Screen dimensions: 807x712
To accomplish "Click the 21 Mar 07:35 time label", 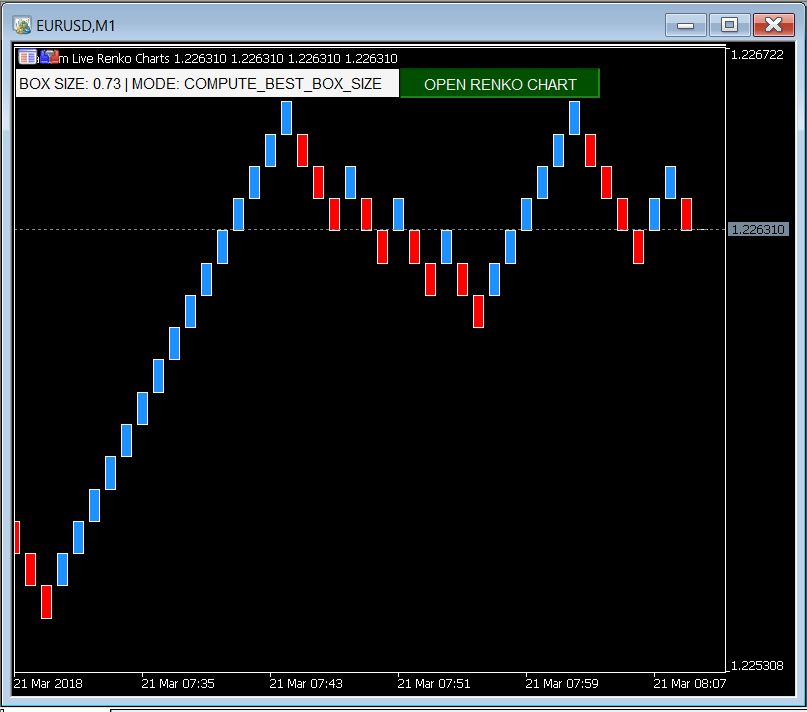I will pyautogui.click(x=178, y=684).
